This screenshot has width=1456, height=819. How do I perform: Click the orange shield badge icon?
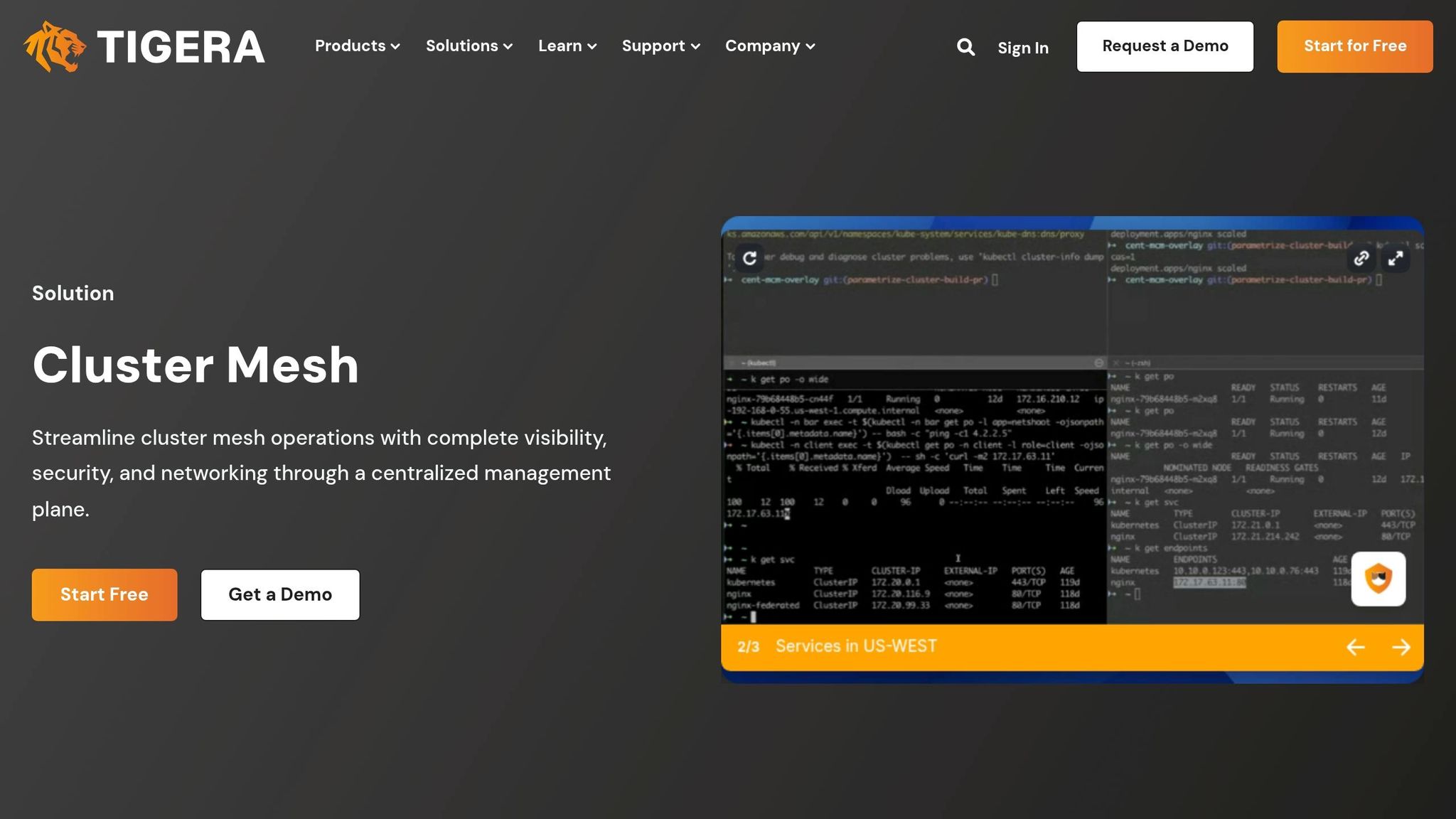pyautogui.click(x=1379, y=579)
